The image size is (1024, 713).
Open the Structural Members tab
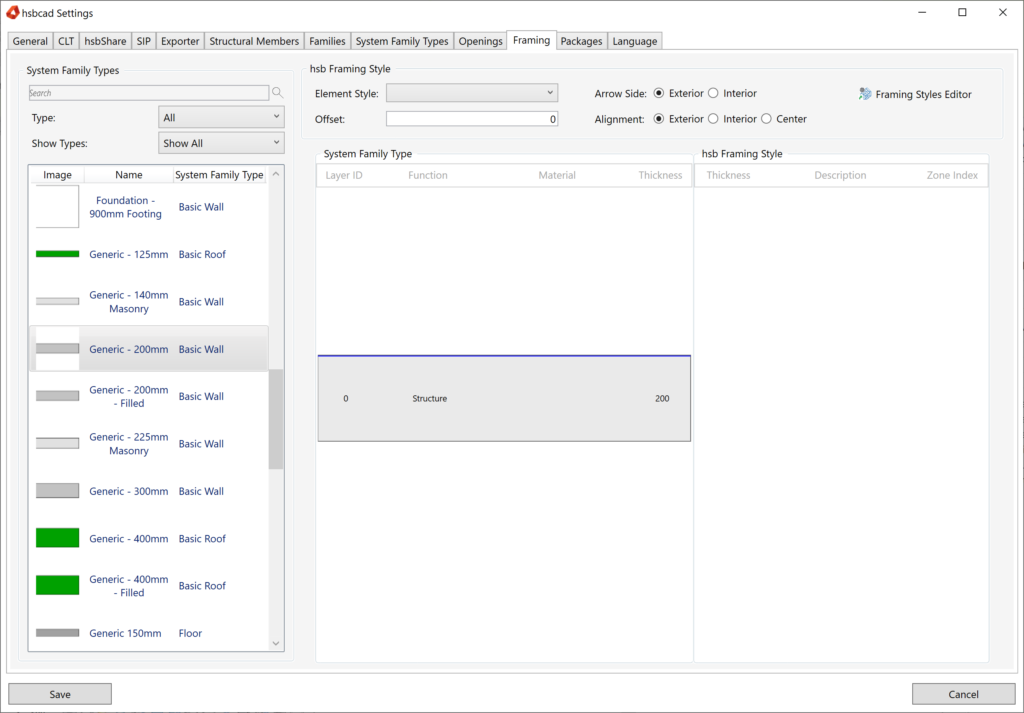254,41
